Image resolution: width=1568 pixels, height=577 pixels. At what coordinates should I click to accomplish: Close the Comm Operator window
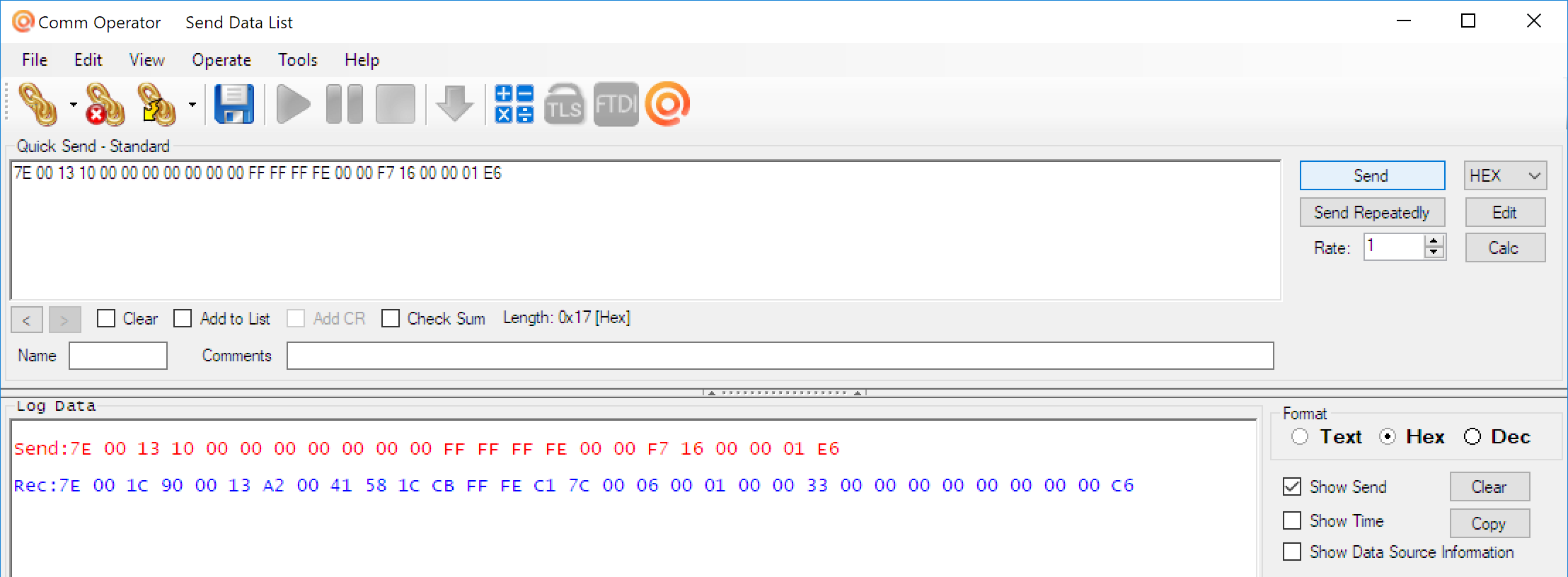point(1533,21)
